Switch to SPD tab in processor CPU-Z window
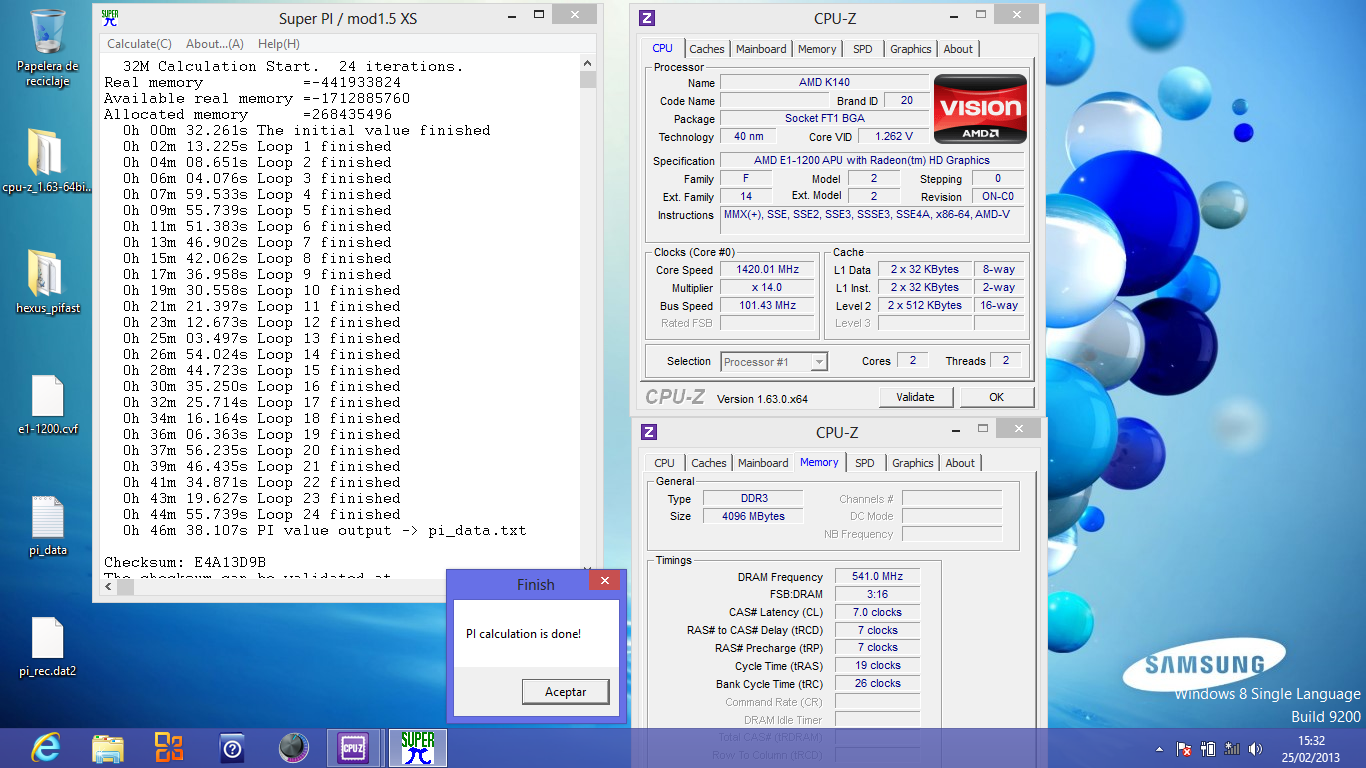Screen dimensions: 1366x768 tap(863, 49)
